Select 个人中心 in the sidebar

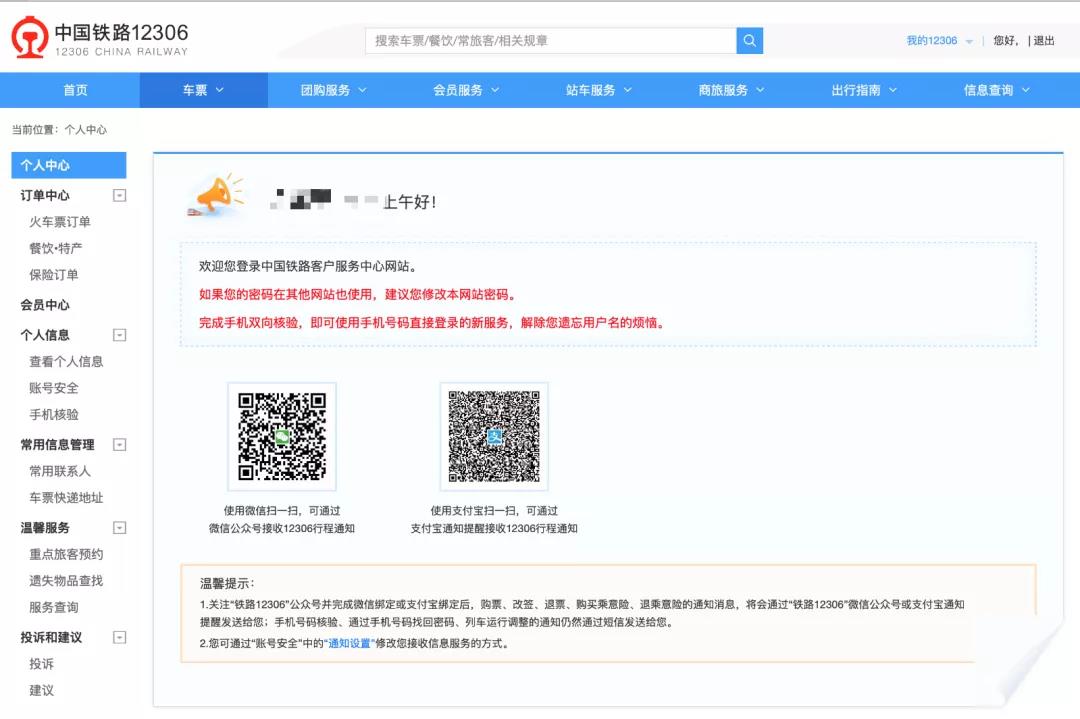[69, 165]
